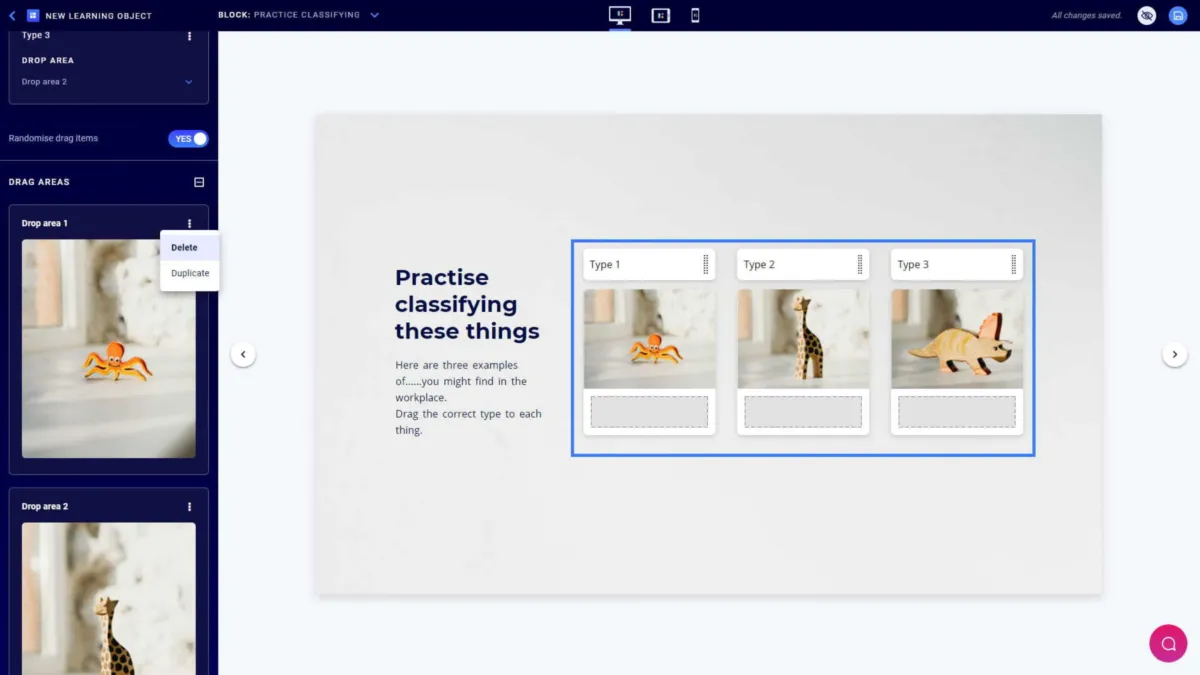Image resolution: width=1200 pixels, height=675 pixels.
Task: Click the save disk icon
Action: coord(1178,16)
